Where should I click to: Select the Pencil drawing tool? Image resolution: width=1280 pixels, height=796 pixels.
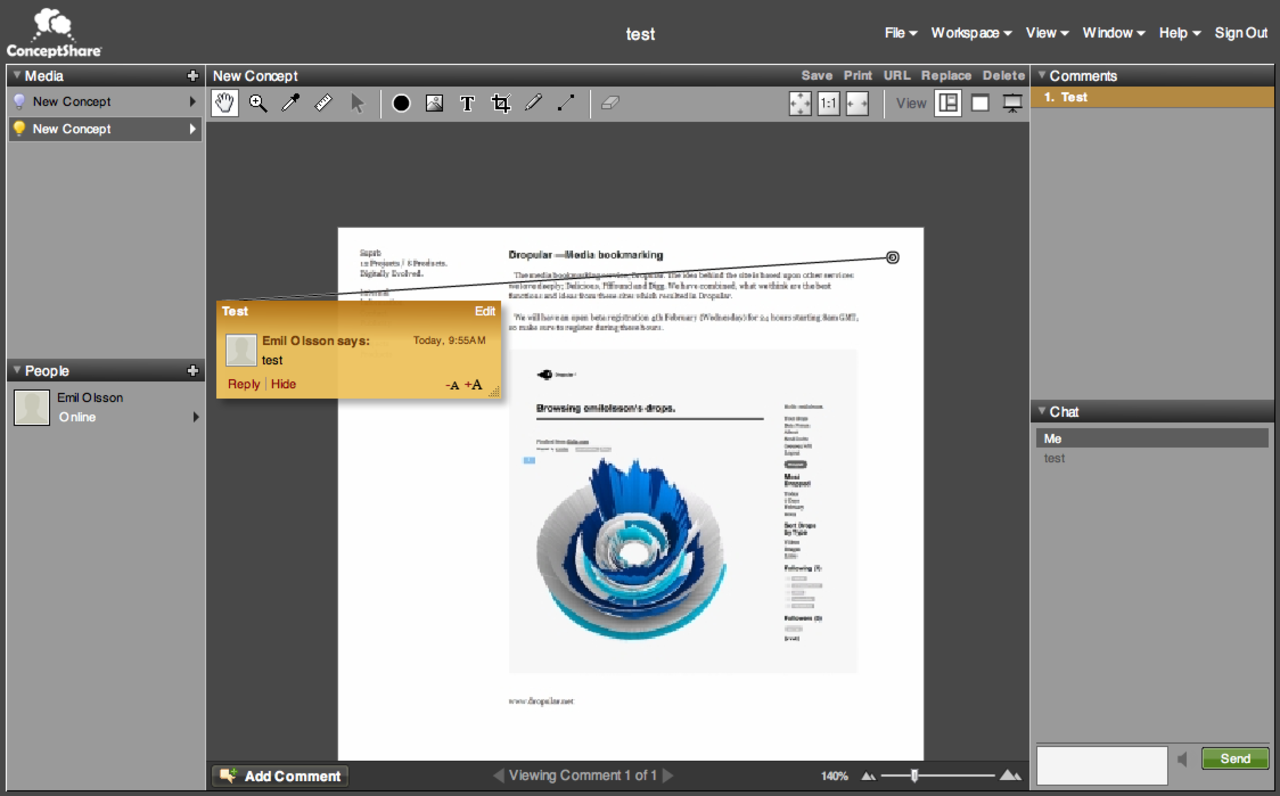[533, 103]
